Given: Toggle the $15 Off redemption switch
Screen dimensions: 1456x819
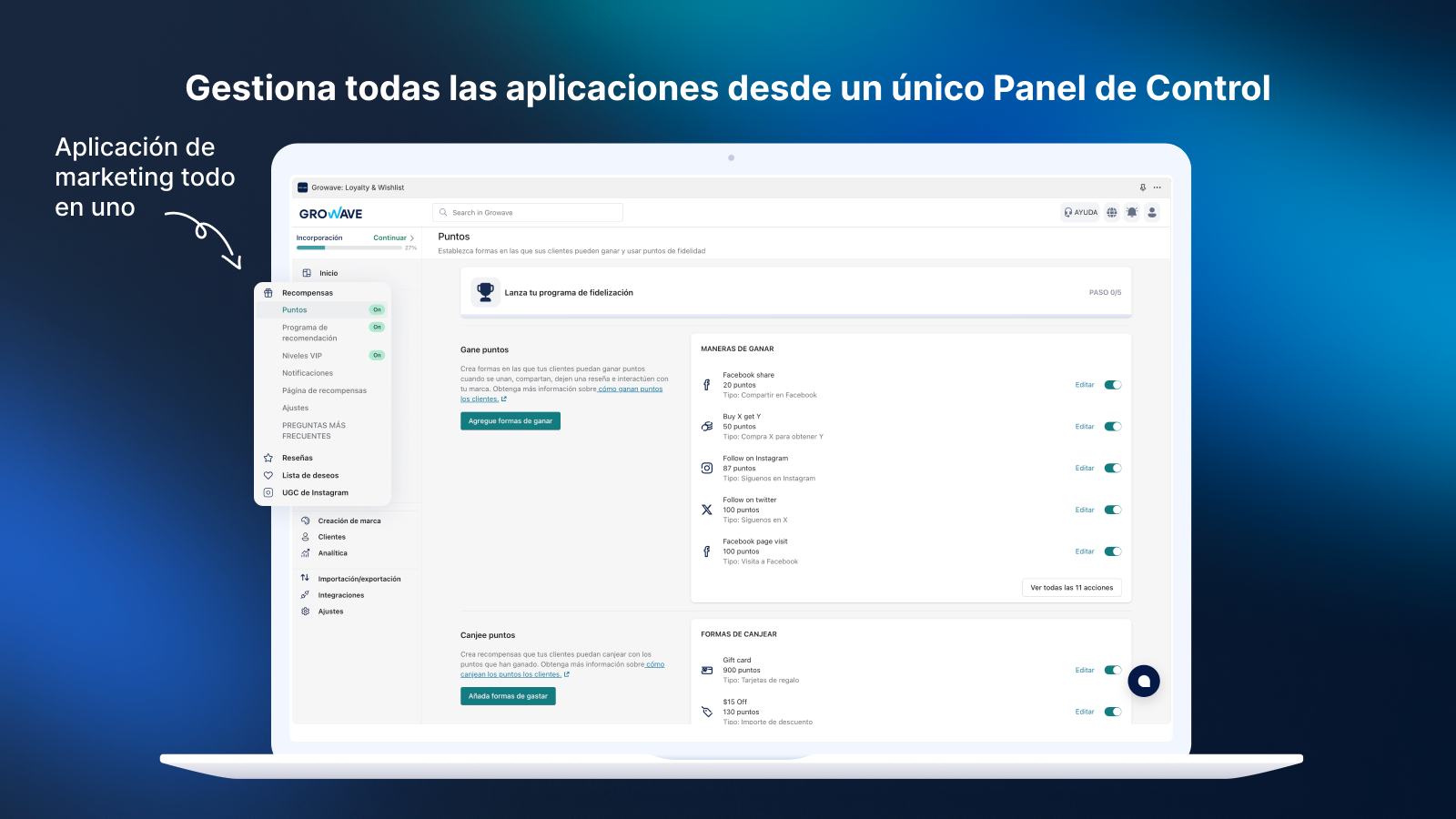Looking at the screenshot, I should click(x=1113, y=712).
